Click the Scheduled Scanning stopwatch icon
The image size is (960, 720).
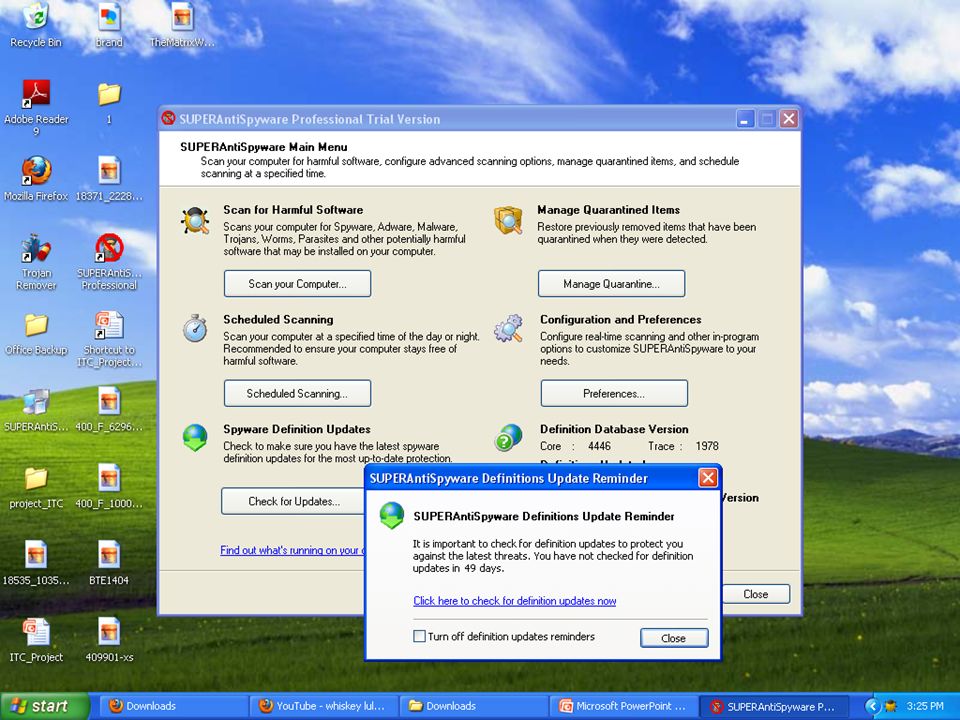(195, 328)
